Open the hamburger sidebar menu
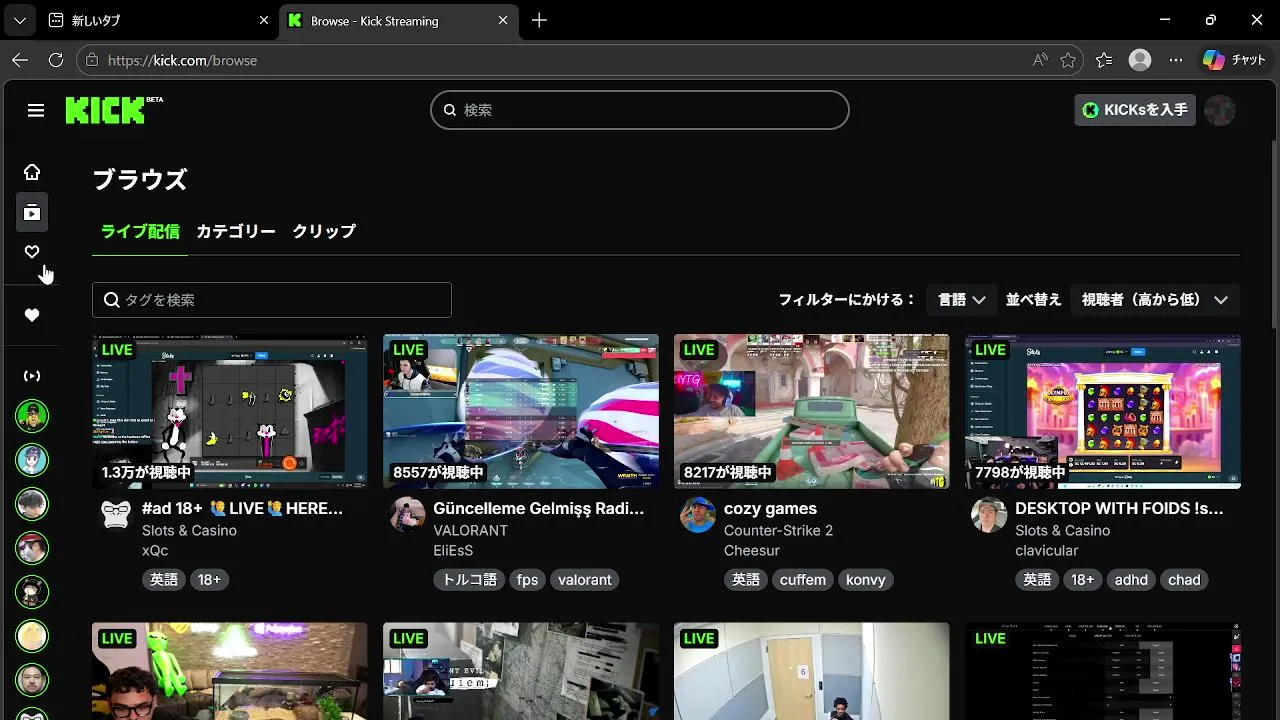 pyautogui.click(x=36, y=110)
